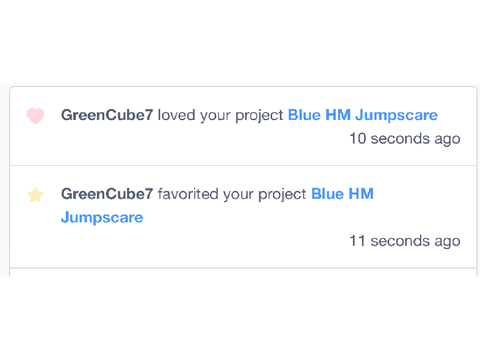Screen dimensions: 480x360
Task: Click the word 'Blue' in the loved message link
Action: (x=304, y=115)
